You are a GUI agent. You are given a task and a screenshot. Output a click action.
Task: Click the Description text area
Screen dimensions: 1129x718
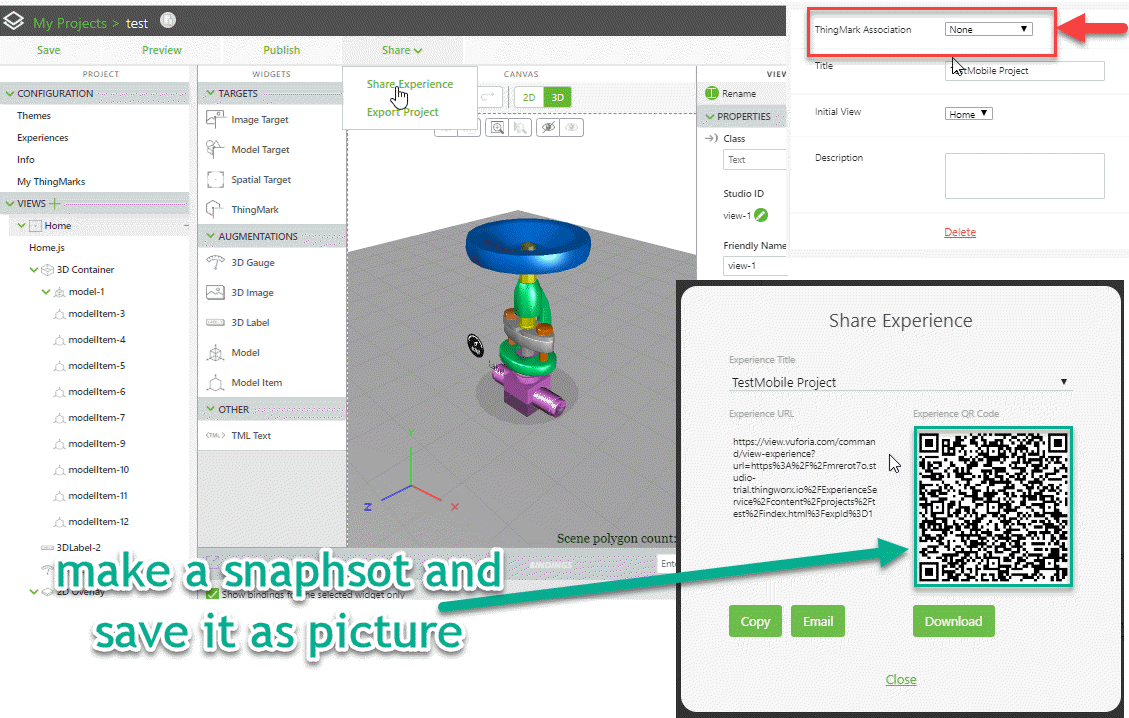[1025, 176]
